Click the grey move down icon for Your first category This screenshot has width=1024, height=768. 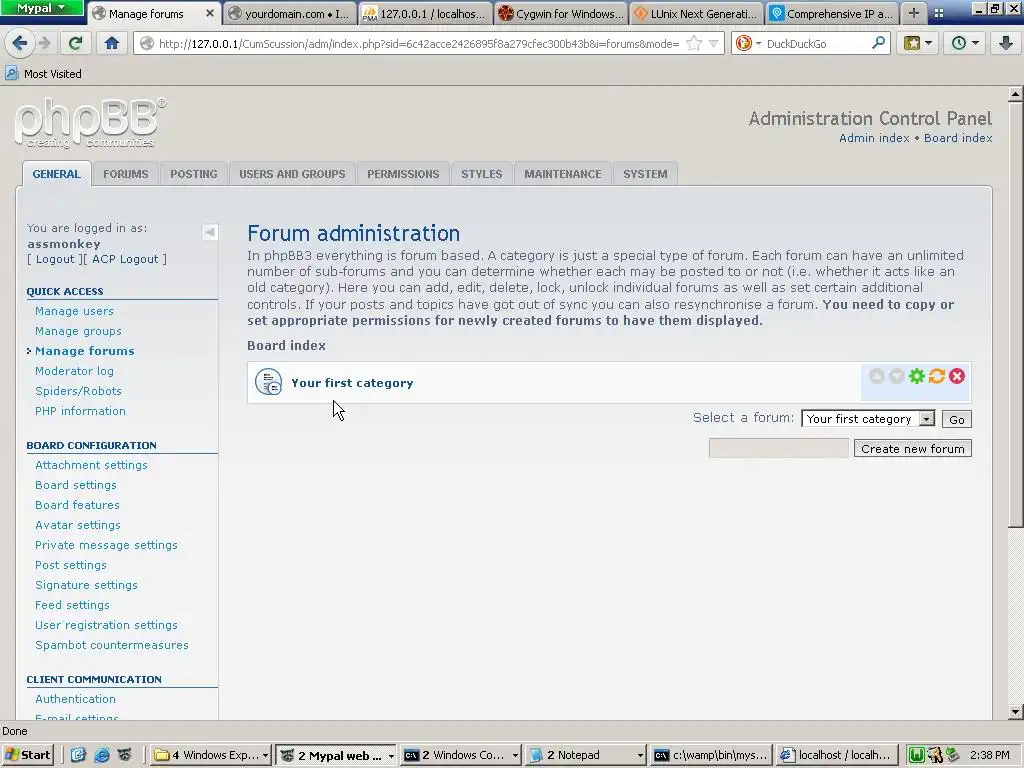(x=897, y=376)
